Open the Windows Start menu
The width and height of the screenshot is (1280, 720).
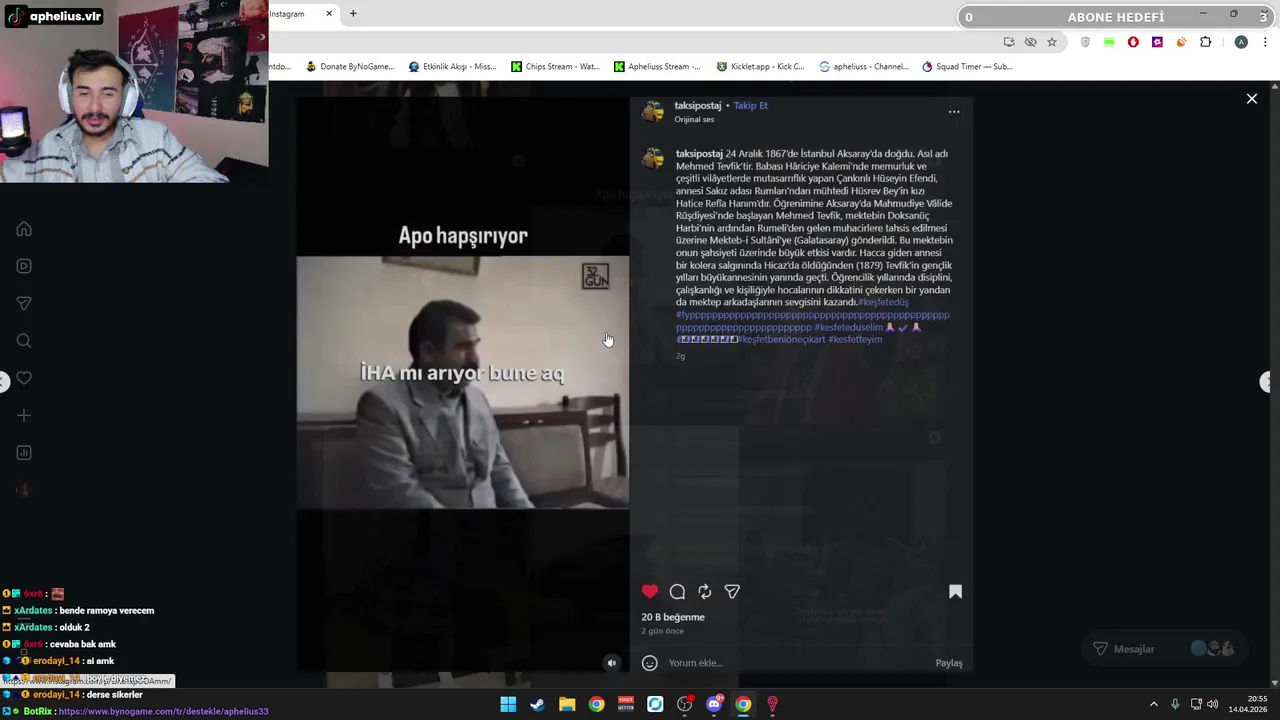[x=508, y=704]
